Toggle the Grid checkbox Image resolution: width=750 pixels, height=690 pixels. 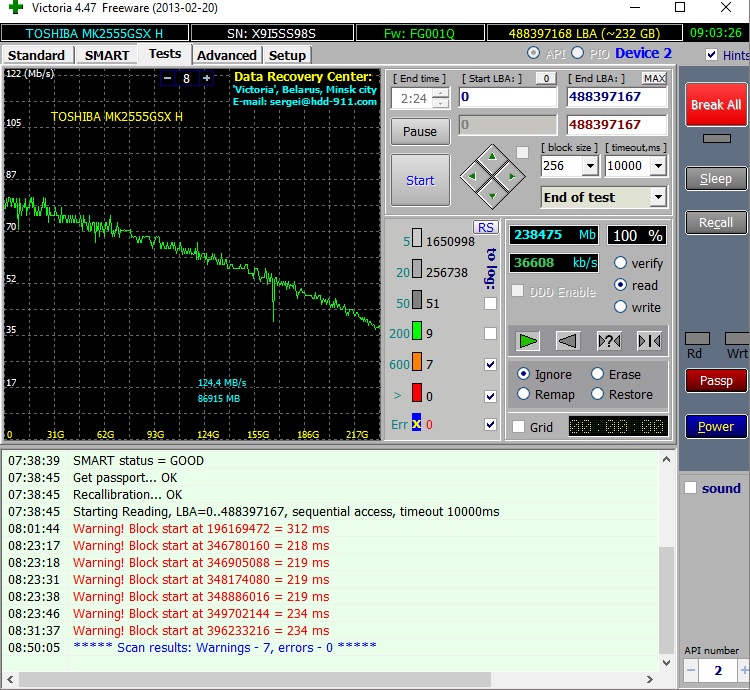[518, 427]
